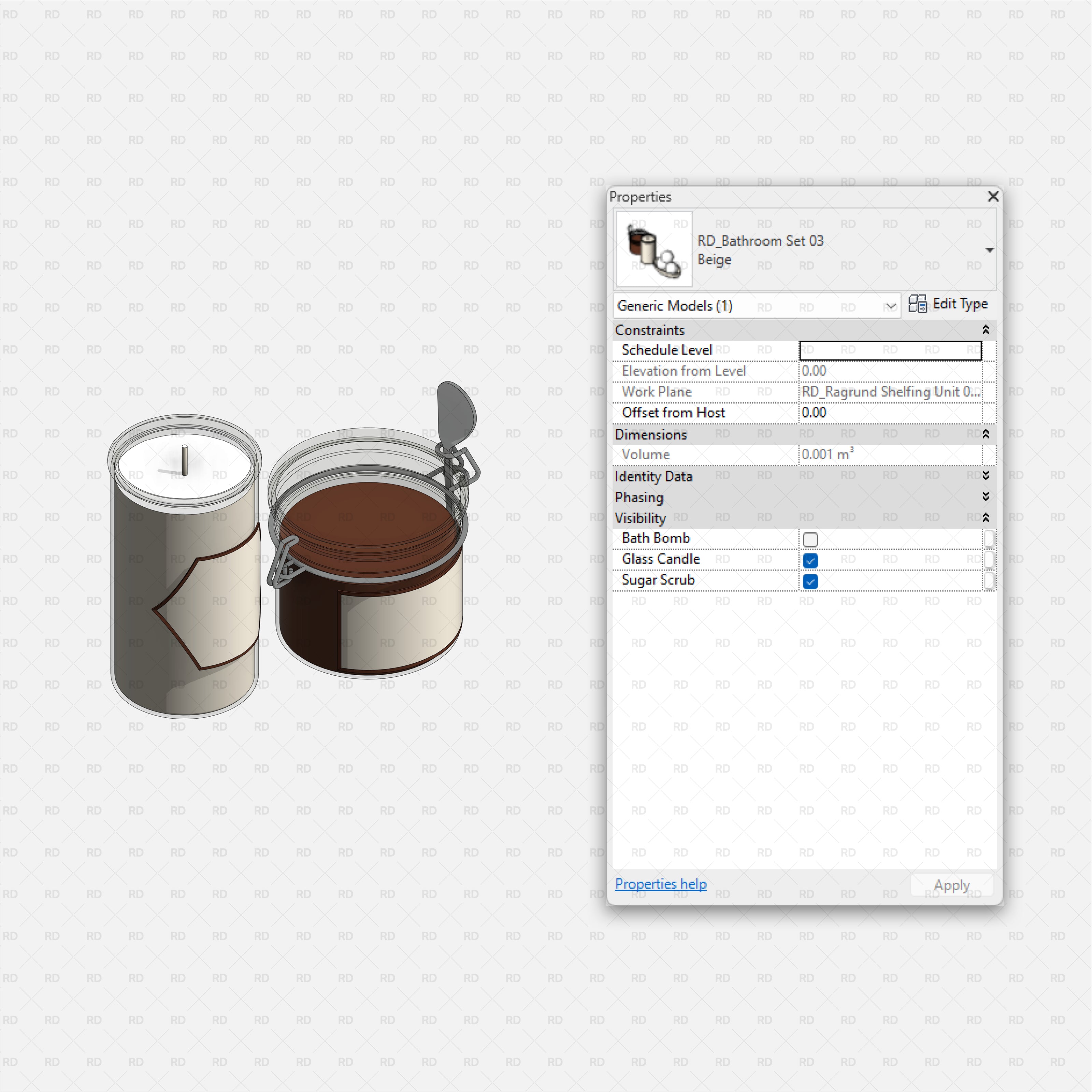Viewport: 1092px width, 1092px height.
Task: Click the RD_Bathroom Set 03 type thumbnail
Action: [654, 249]
